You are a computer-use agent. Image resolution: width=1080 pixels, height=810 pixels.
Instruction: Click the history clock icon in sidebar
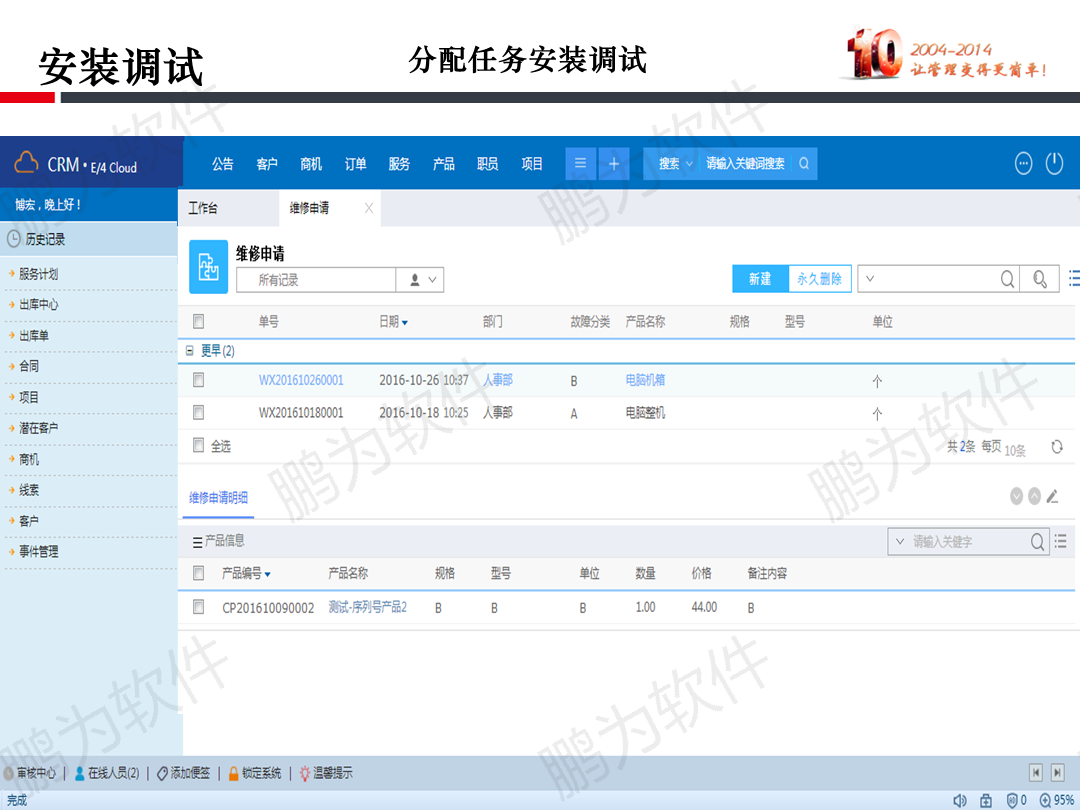(14, 239)
